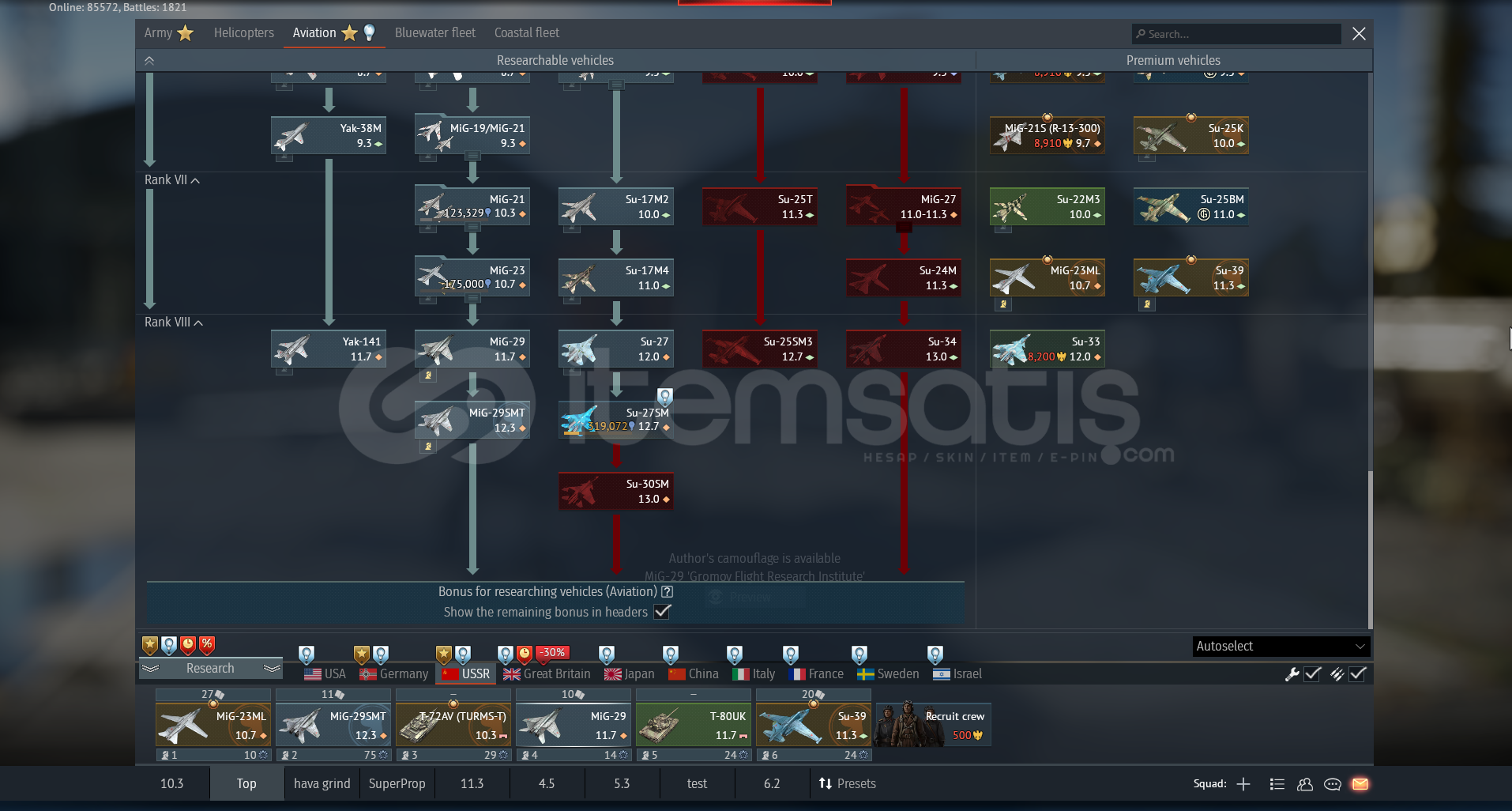Expand the MiG-19/MiG-21 vehicle group
The image size is (1512, 811).
[x=472, y=136]
